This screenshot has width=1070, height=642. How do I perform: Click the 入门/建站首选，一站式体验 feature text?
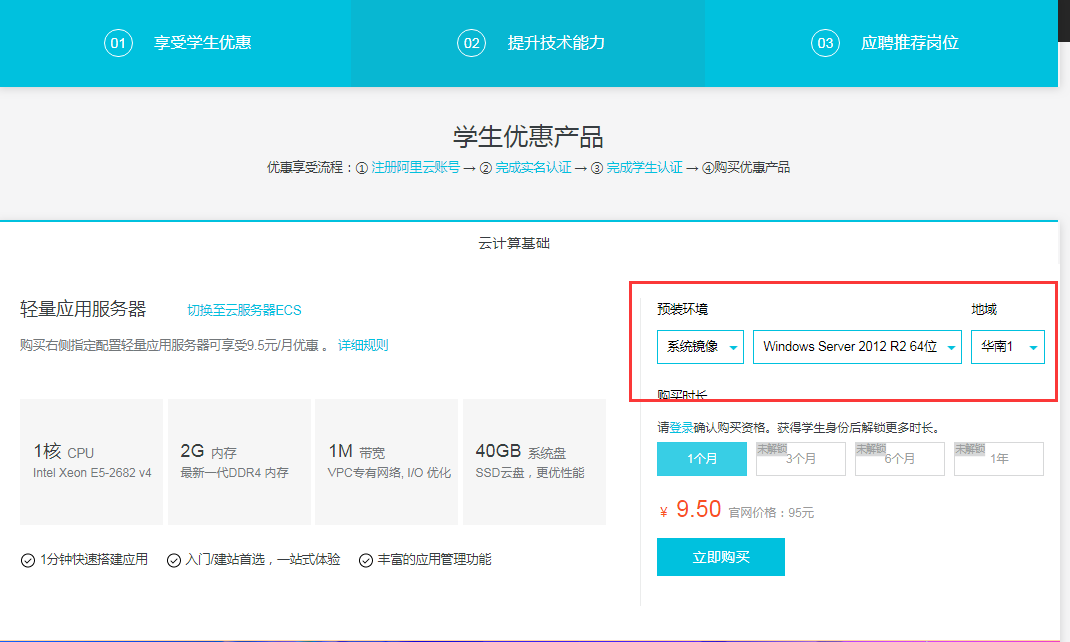click(x=263, y=559)
